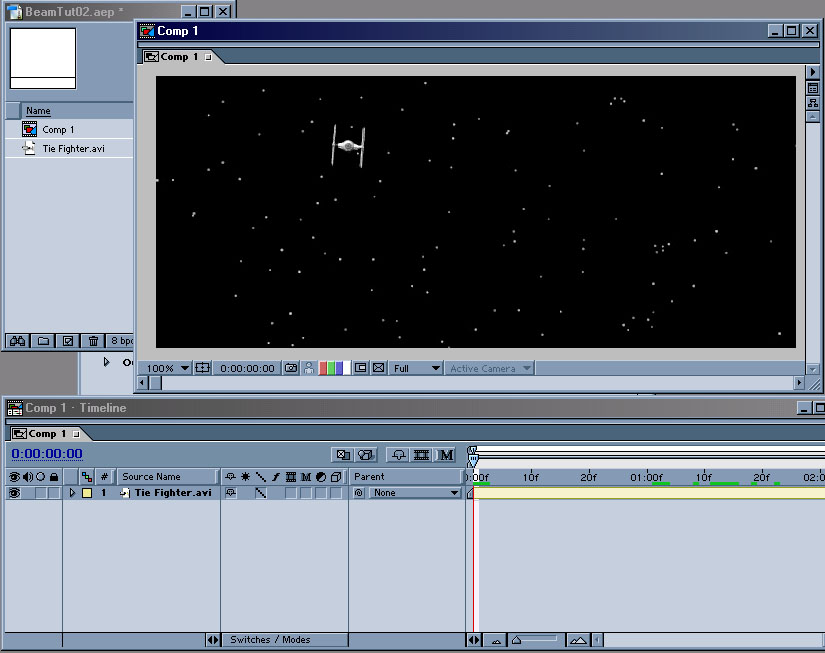Screen dimensions: 825x653
Task: Hide the Tie Fighter.avi layer video
Action: coord(15,493)
